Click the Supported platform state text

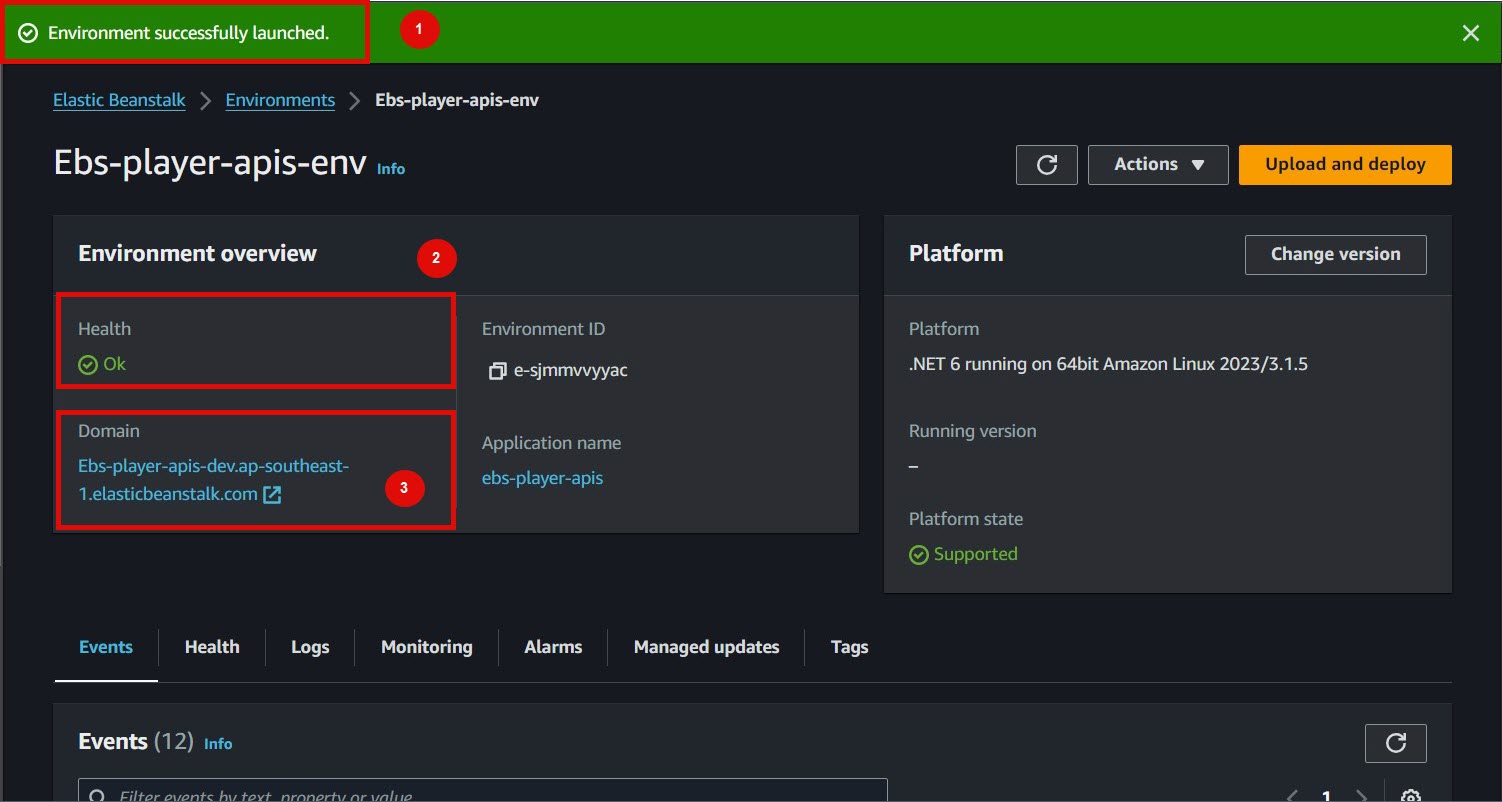(x=975, y=554)
